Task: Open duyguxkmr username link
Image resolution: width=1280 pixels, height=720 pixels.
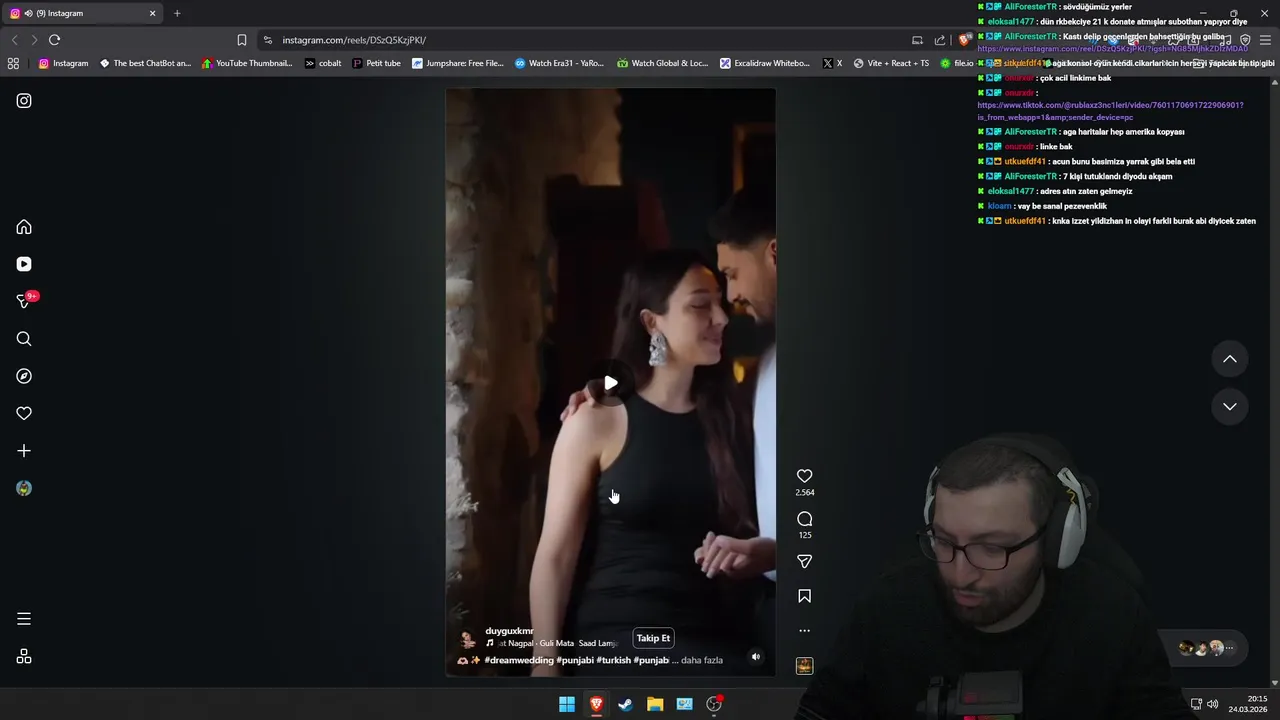Action: tap(509, 631)
